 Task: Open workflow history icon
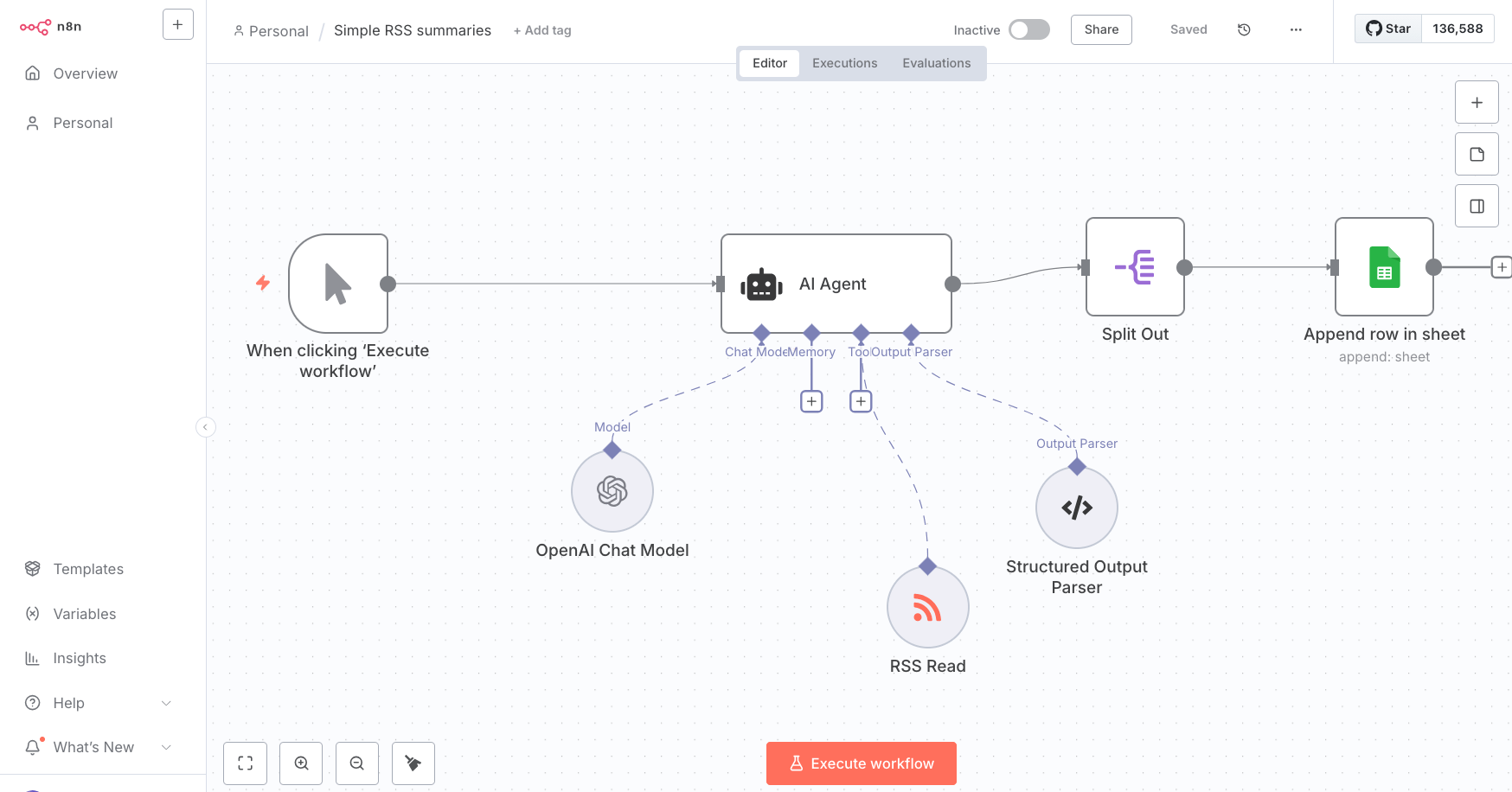1244,29
